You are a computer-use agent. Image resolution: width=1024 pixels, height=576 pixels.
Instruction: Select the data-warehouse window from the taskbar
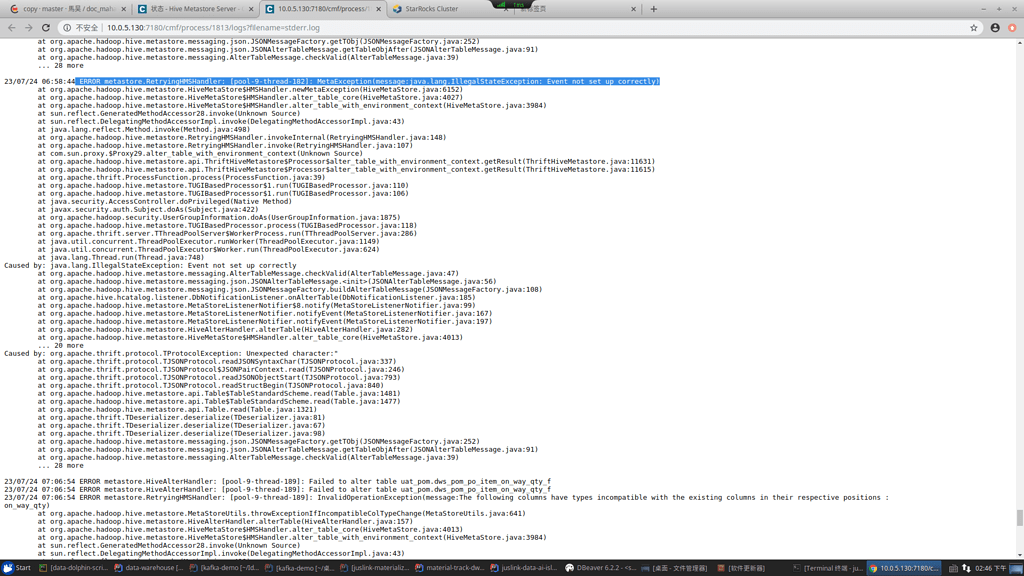(150, 568)
